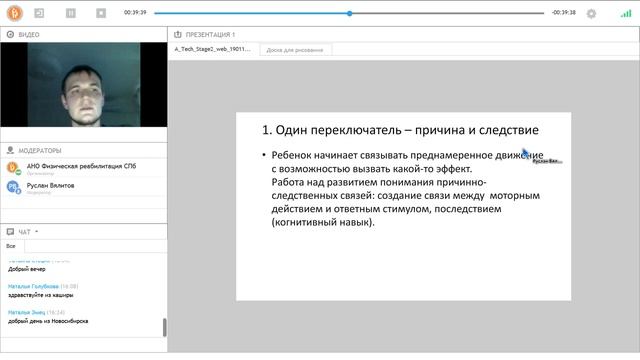Click the orange webinar logo icon
The width and height of the screenshot is (640, 360).
pyautogui.click(x=15, y=13)
